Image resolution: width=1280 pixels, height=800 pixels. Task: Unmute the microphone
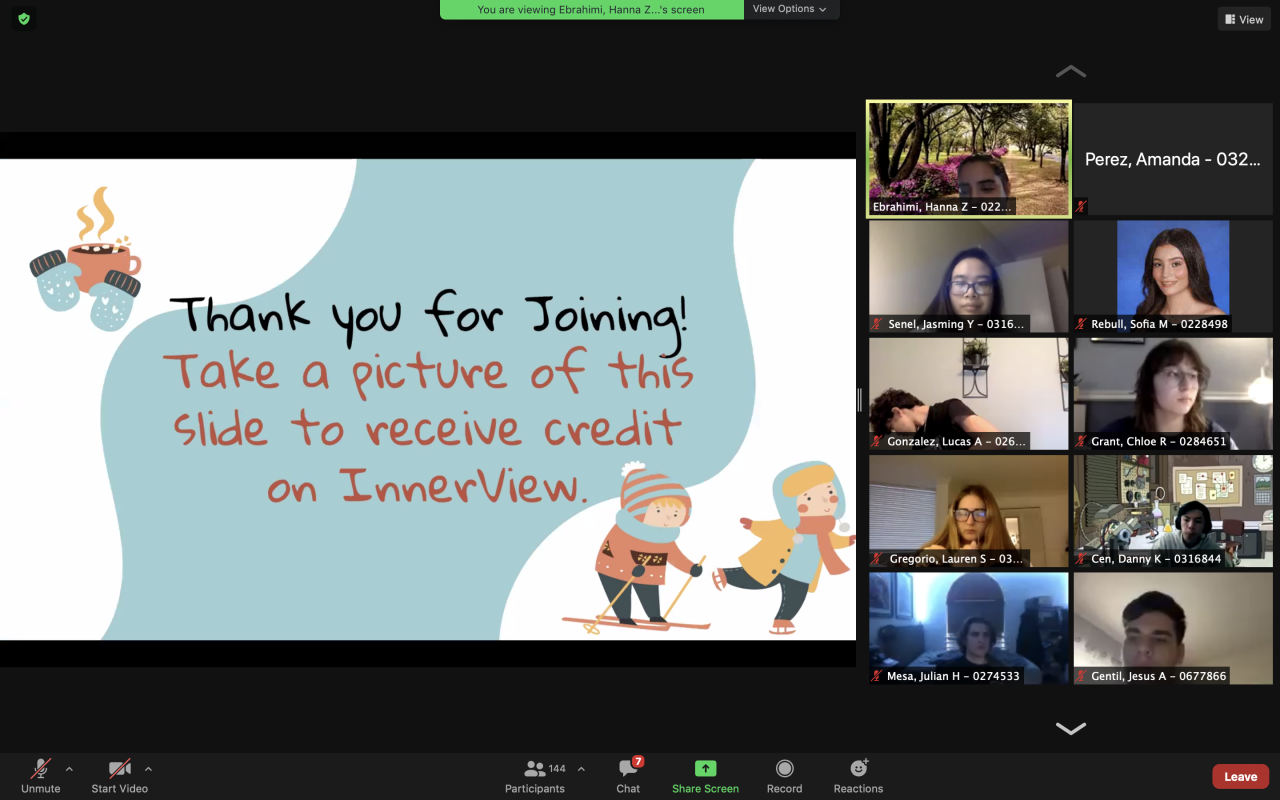[41, 775]
